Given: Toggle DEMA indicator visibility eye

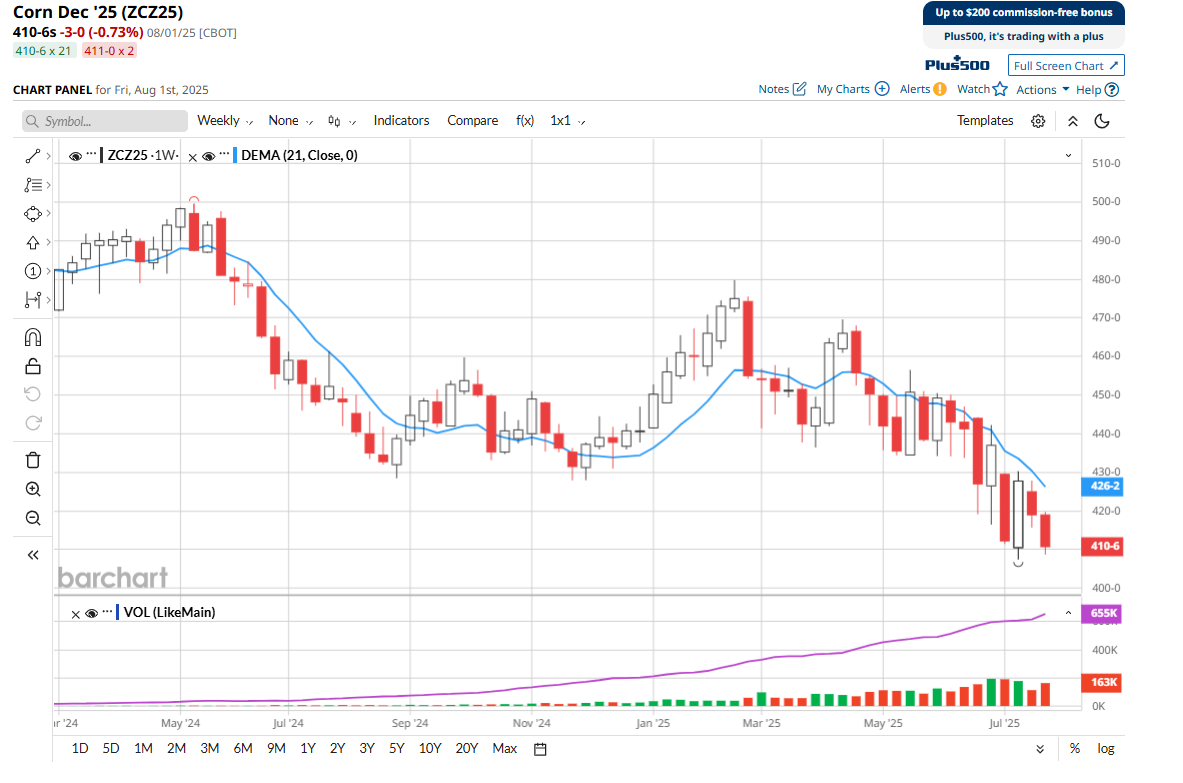Looking at the screenshot, I should (209, 156).
